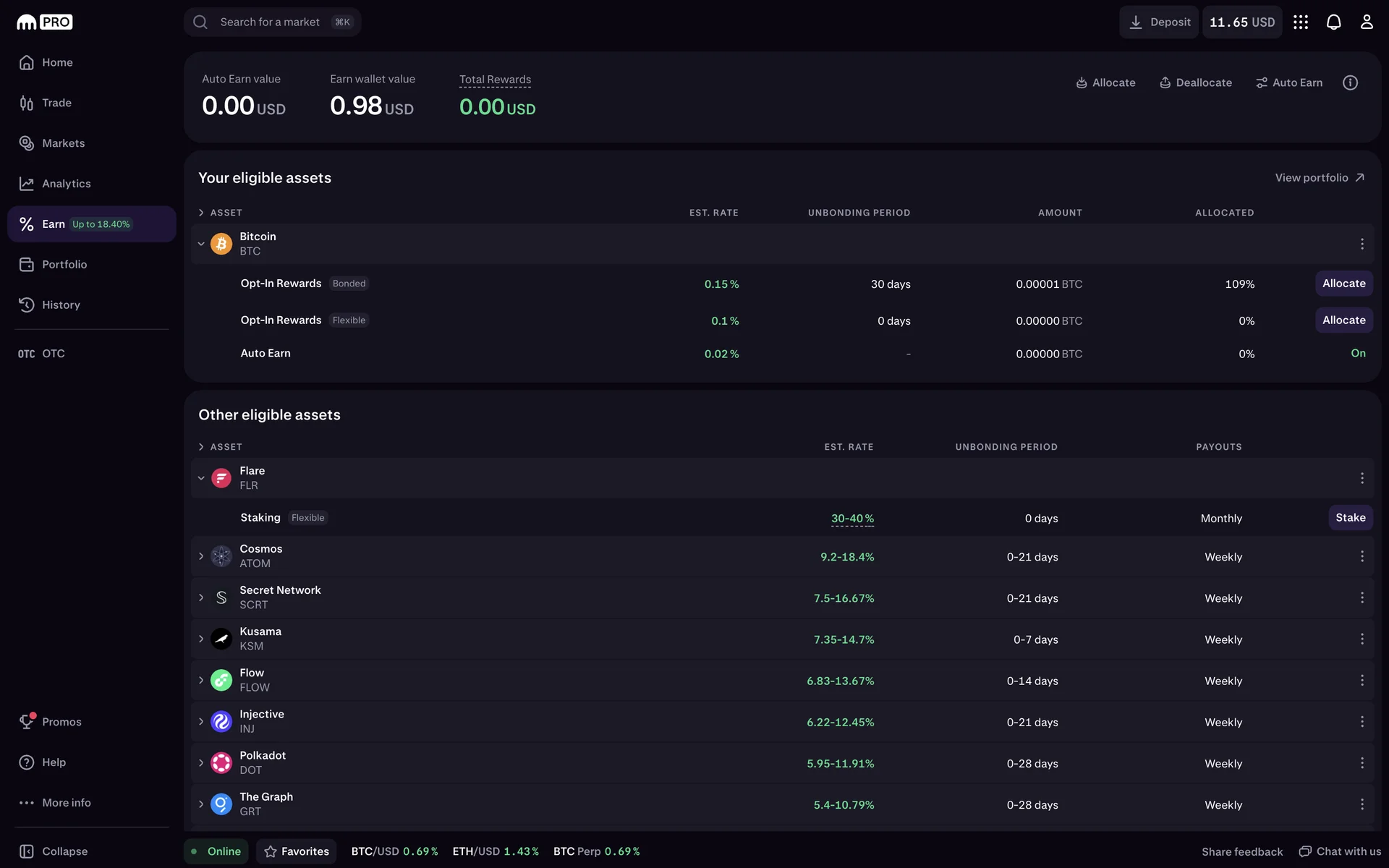Click the Kraken Pro logo

(x=45, y=22)
